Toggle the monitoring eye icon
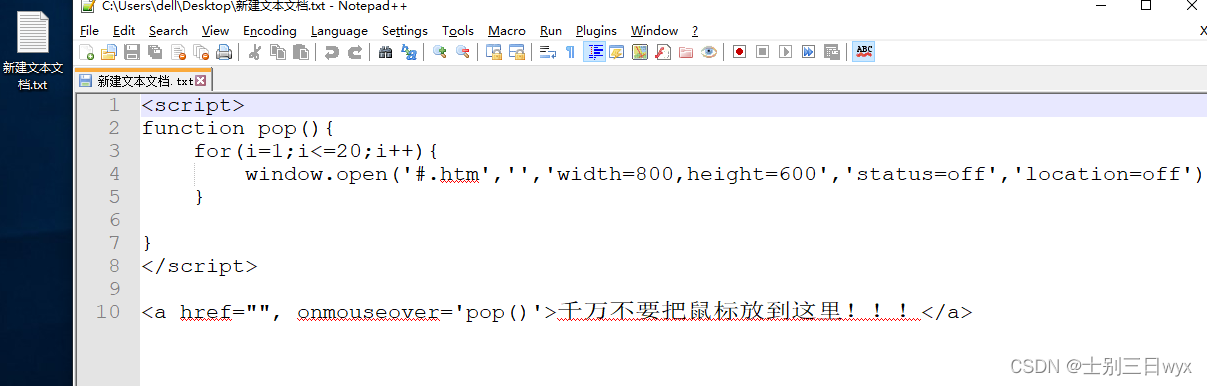Screen dimensions: 1207x386 pyautogui.click(x=709, y=52)
